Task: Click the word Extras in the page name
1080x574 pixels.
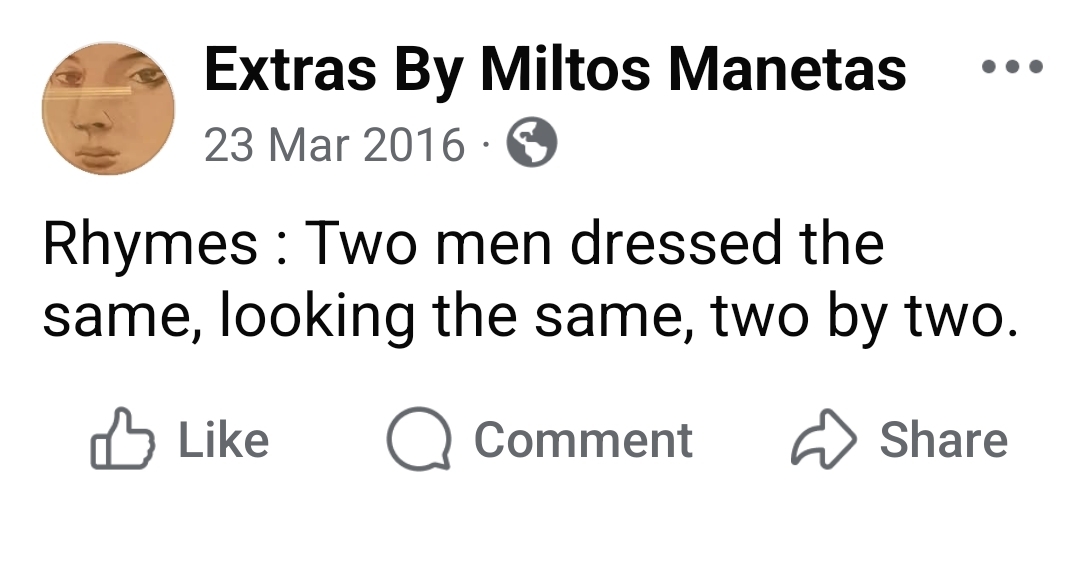Action: [290, 70]
